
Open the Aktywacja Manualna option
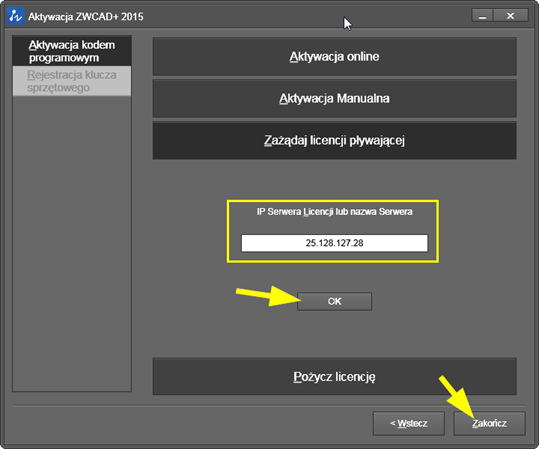[334, 98]
